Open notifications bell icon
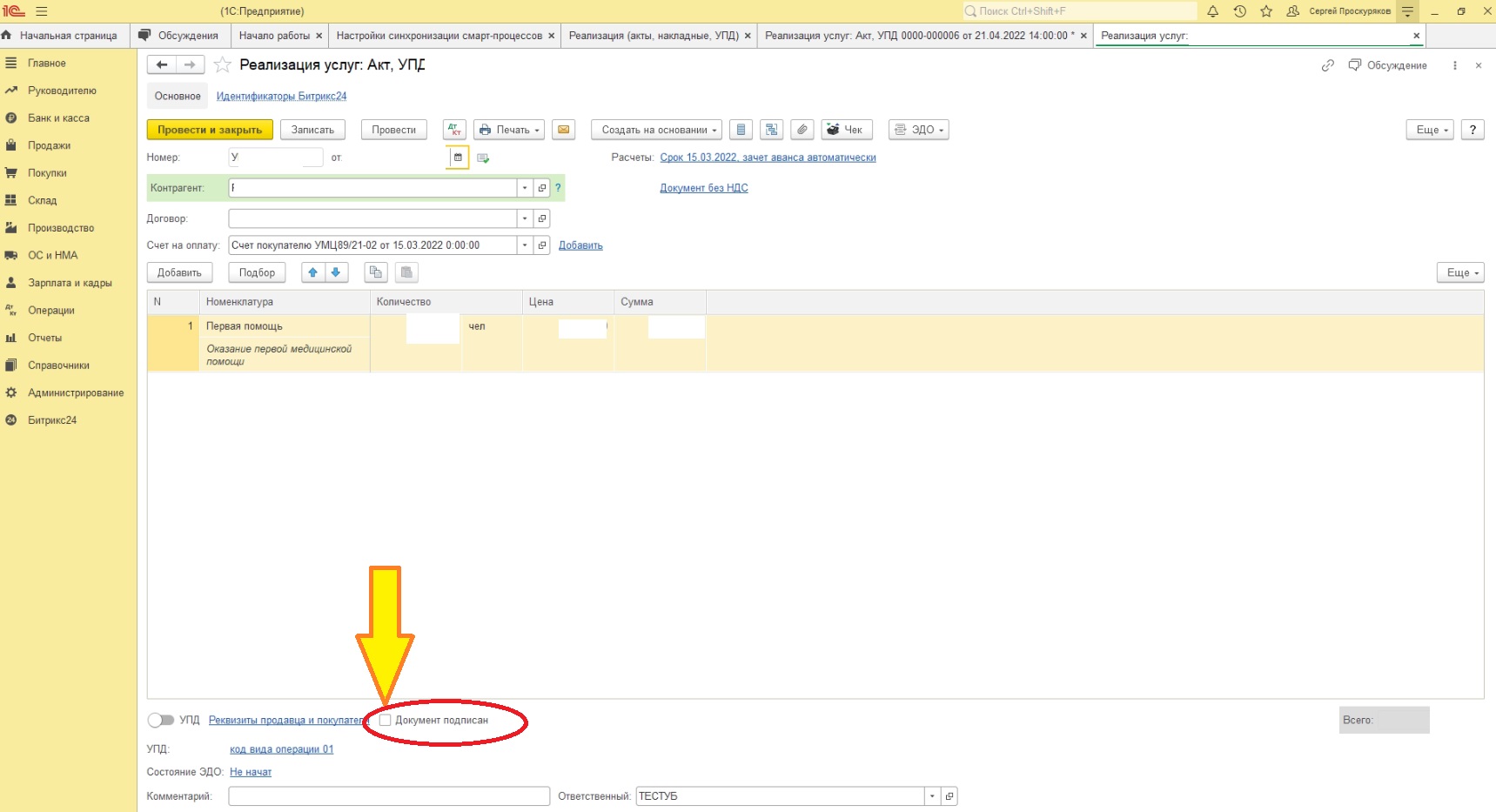 pyautogui.click(x=1212, y=11)
